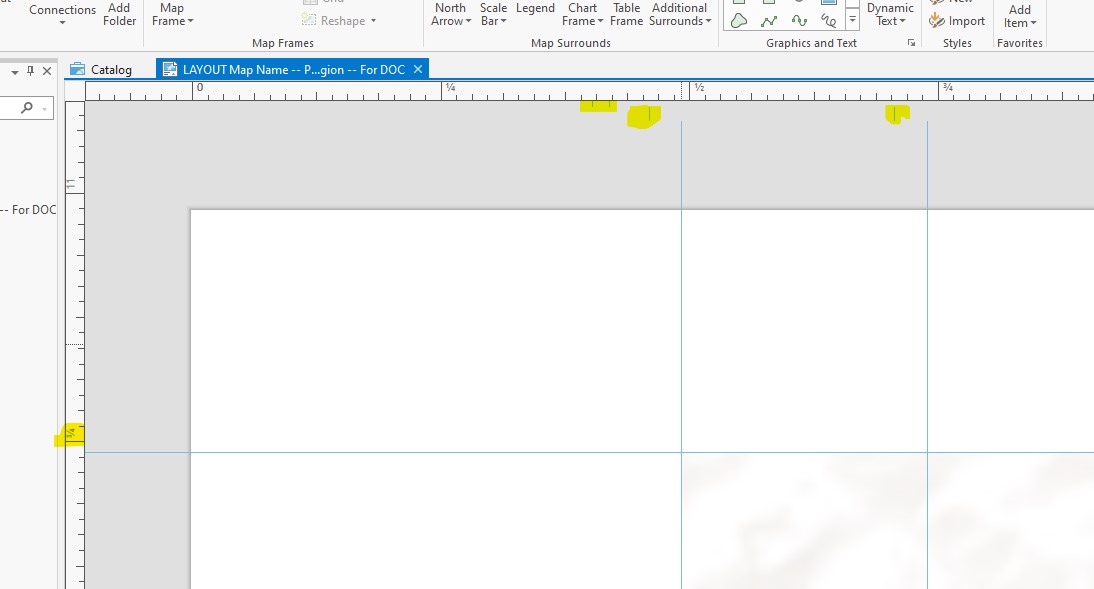The image size is (1094, 589).
Task: Open the Connections dropdown
Action: pyautogui.click(x=62, y=15)
